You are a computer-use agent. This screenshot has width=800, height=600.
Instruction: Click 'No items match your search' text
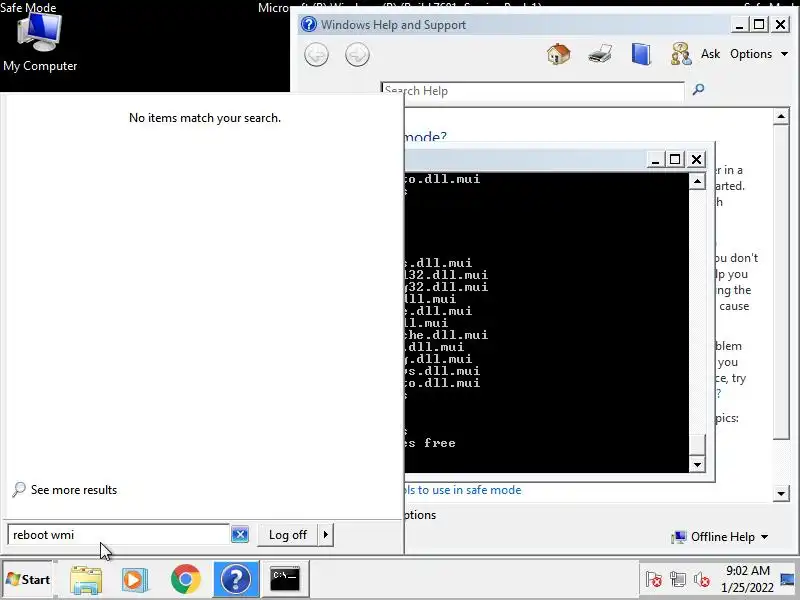205,118
